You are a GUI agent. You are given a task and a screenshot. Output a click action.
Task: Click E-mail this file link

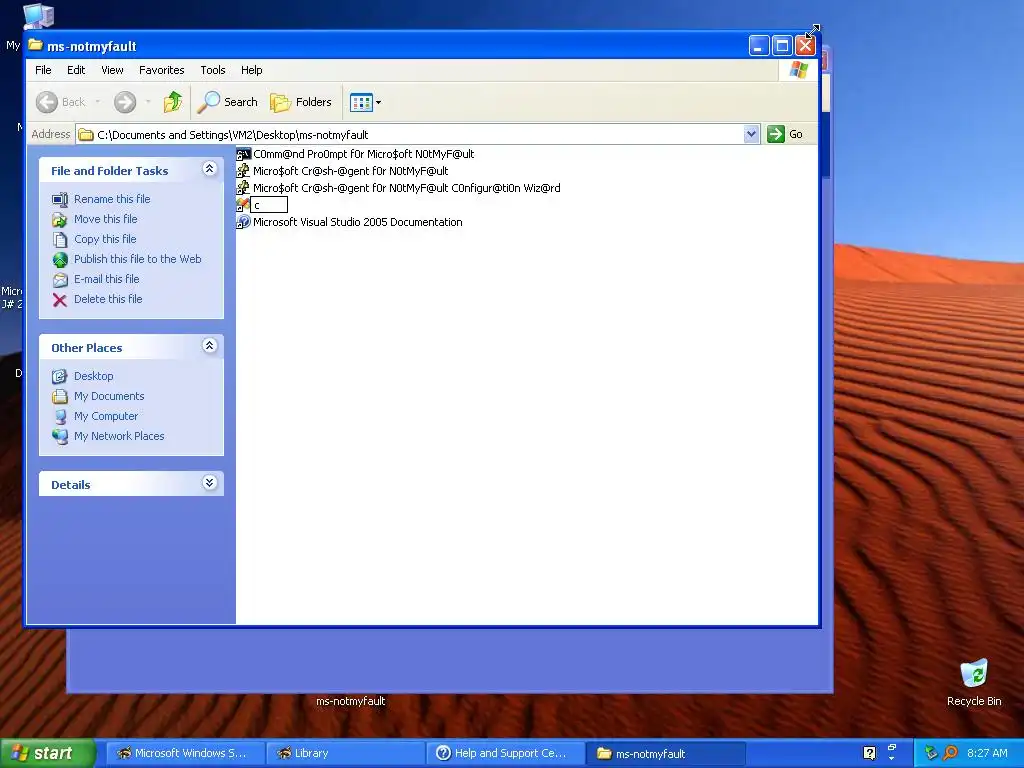(x=106, y=279)
